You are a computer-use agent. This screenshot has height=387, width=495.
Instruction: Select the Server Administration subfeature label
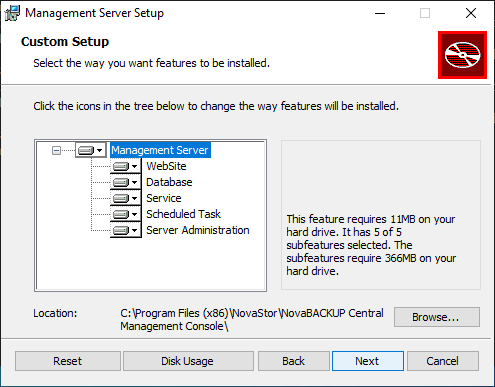[198, 230]
